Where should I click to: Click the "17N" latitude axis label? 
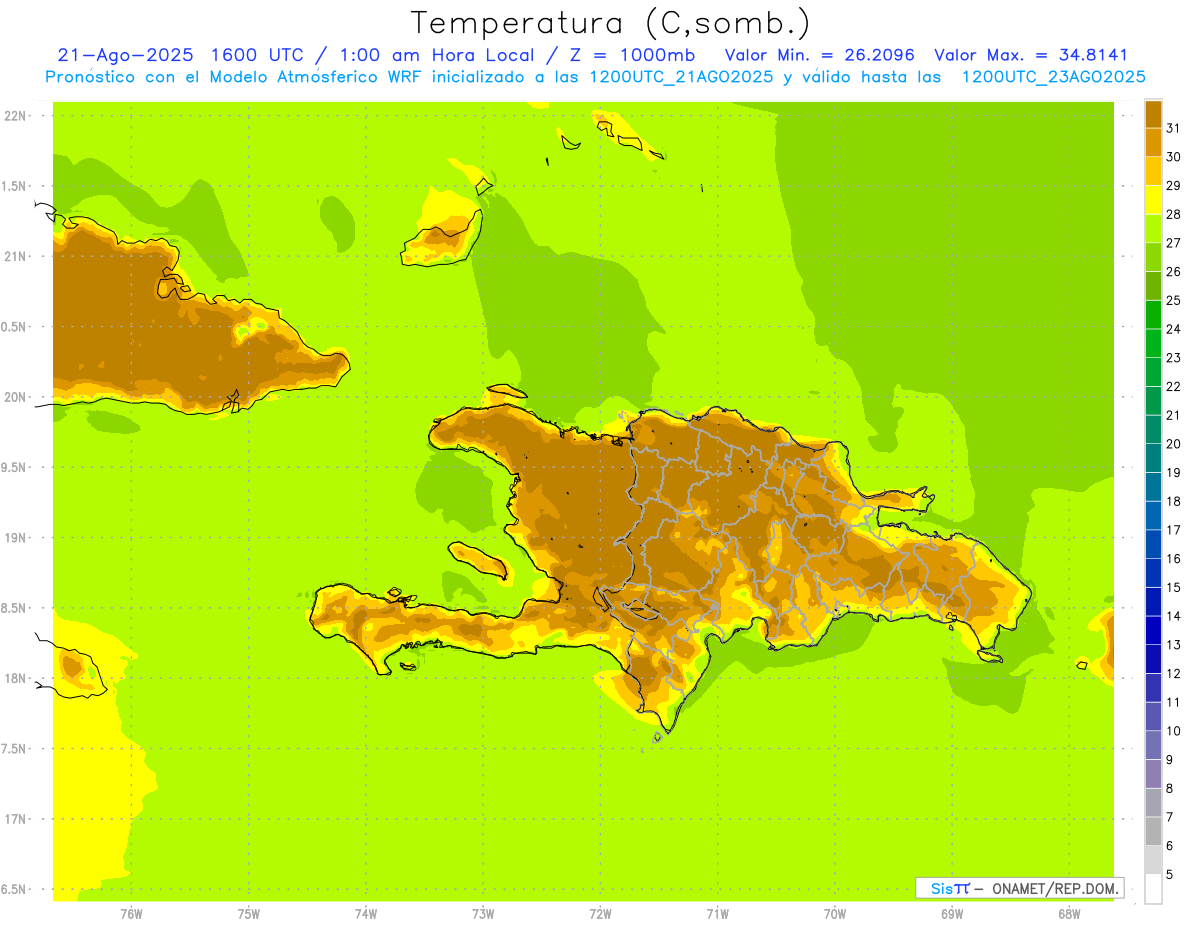tap(16, 819)
